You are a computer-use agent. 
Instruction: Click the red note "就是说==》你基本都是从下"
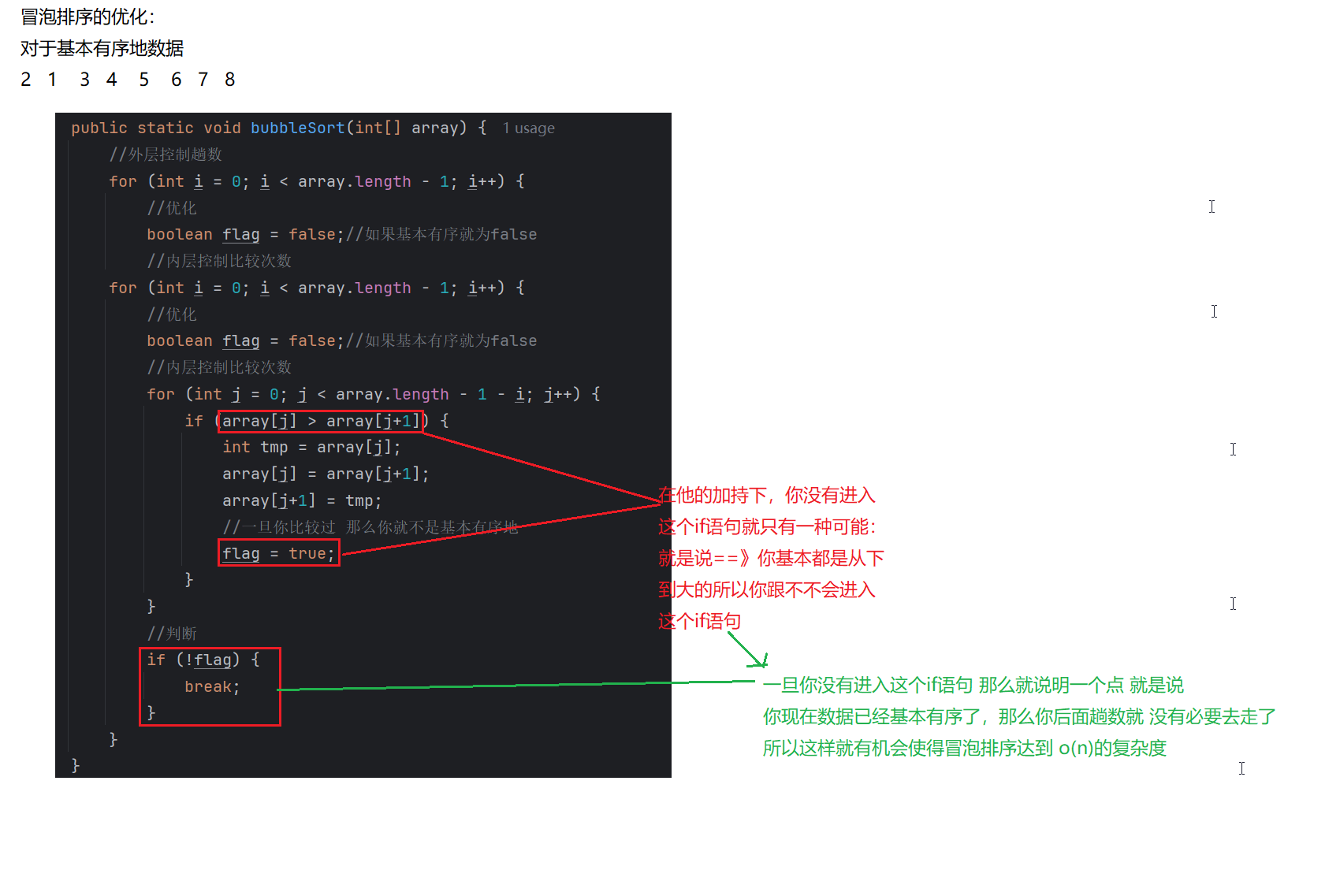click(771, 558)
